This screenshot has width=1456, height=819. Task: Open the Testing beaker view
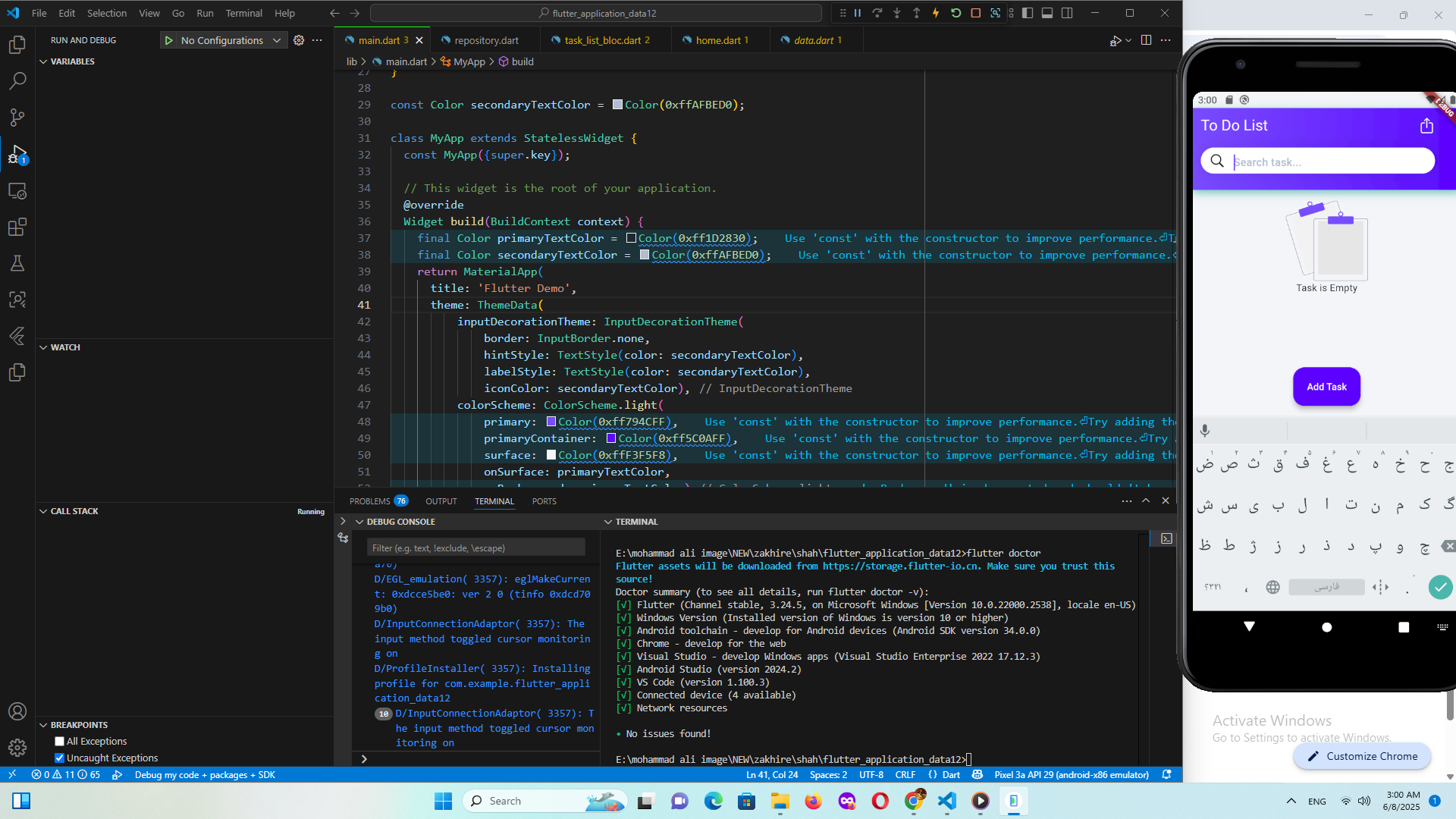[x=17, y=263]
